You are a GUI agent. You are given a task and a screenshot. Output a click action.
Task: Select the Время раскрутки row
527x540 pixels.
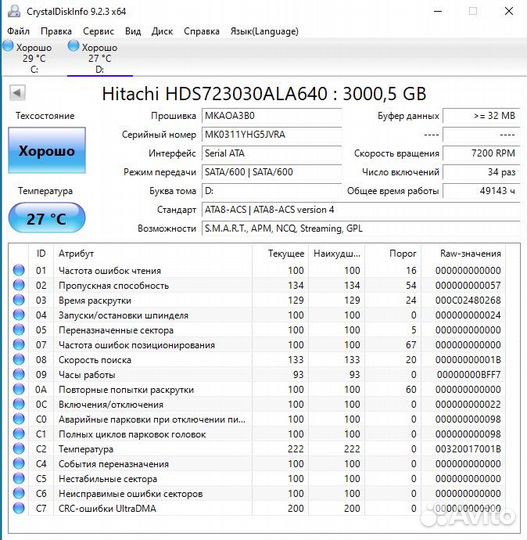tap(257, 300)
